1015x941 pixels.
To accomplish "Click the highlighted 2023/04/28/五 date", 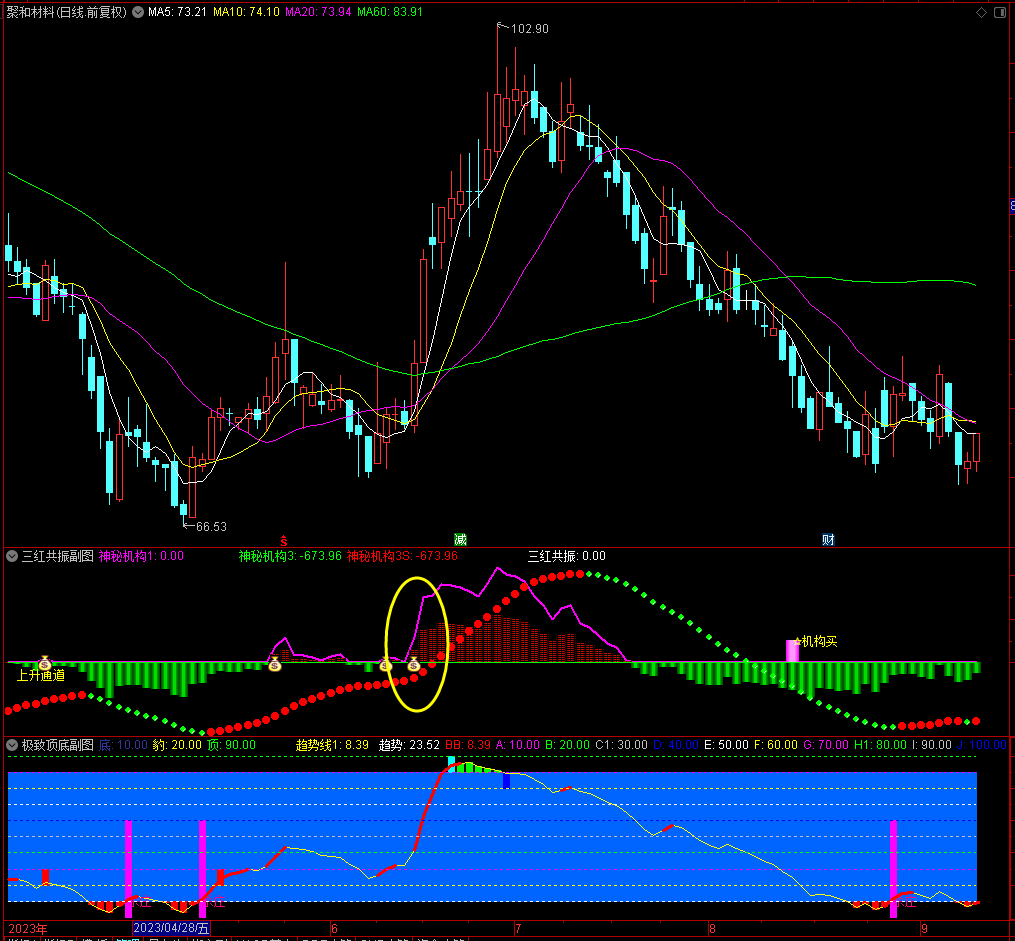I will pyautogui.click(x=172, y=928).
